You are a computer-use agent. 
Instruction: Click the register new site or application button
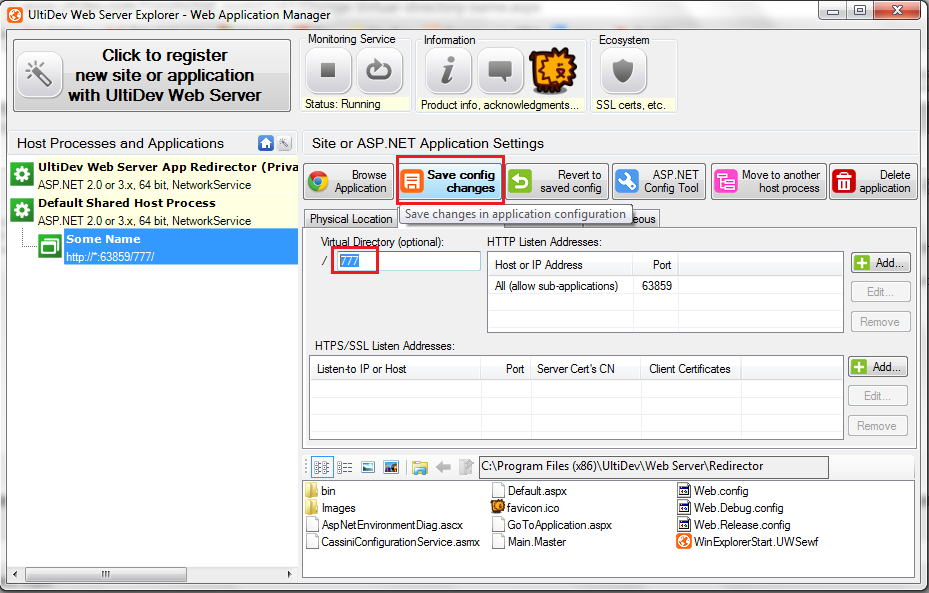(x=152, y=75)
